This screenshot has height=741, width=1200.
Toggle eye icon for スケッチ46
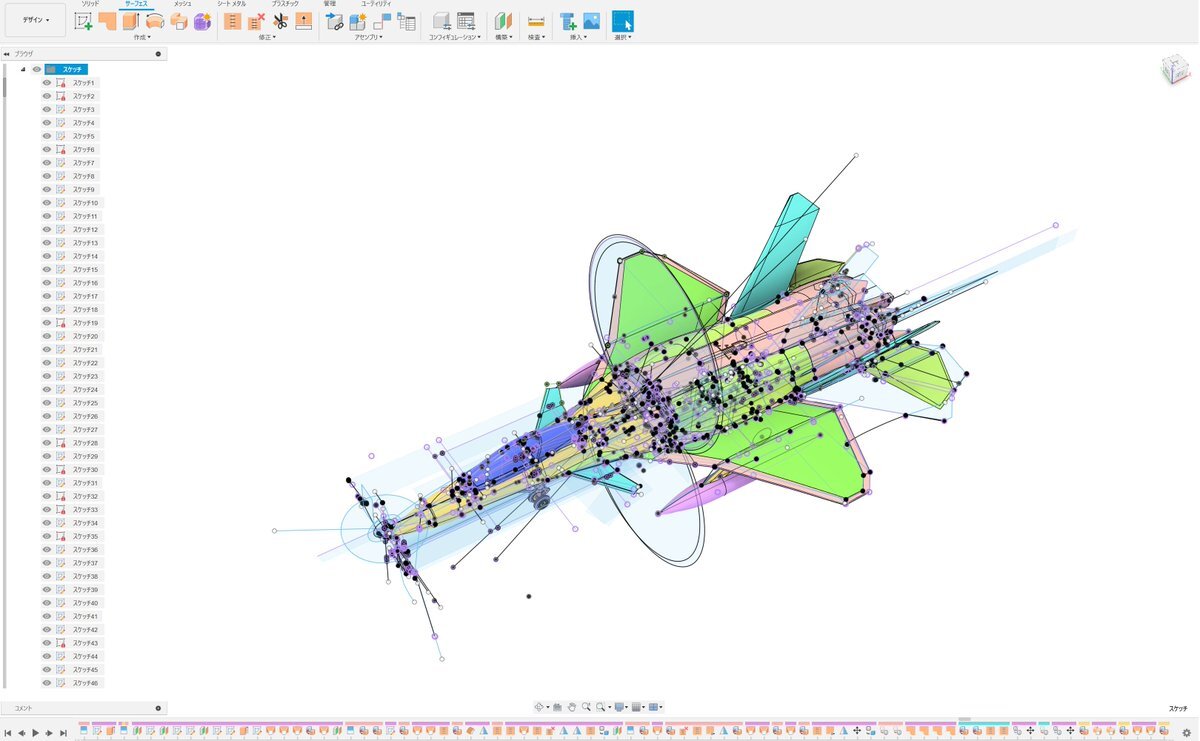tap(47, 683)
